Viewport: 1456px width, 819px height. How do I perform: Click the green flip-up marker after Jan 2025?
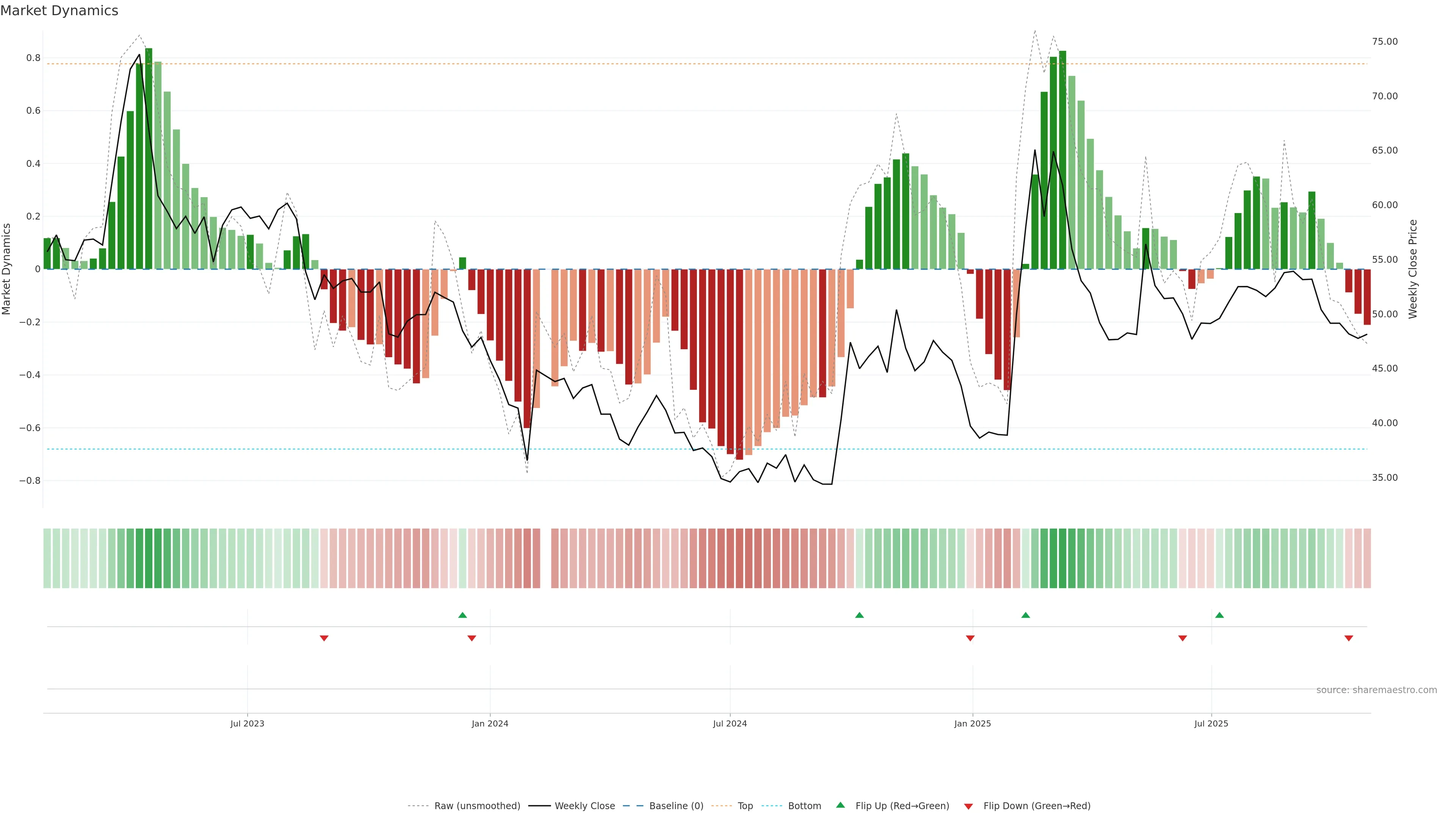1025,615
